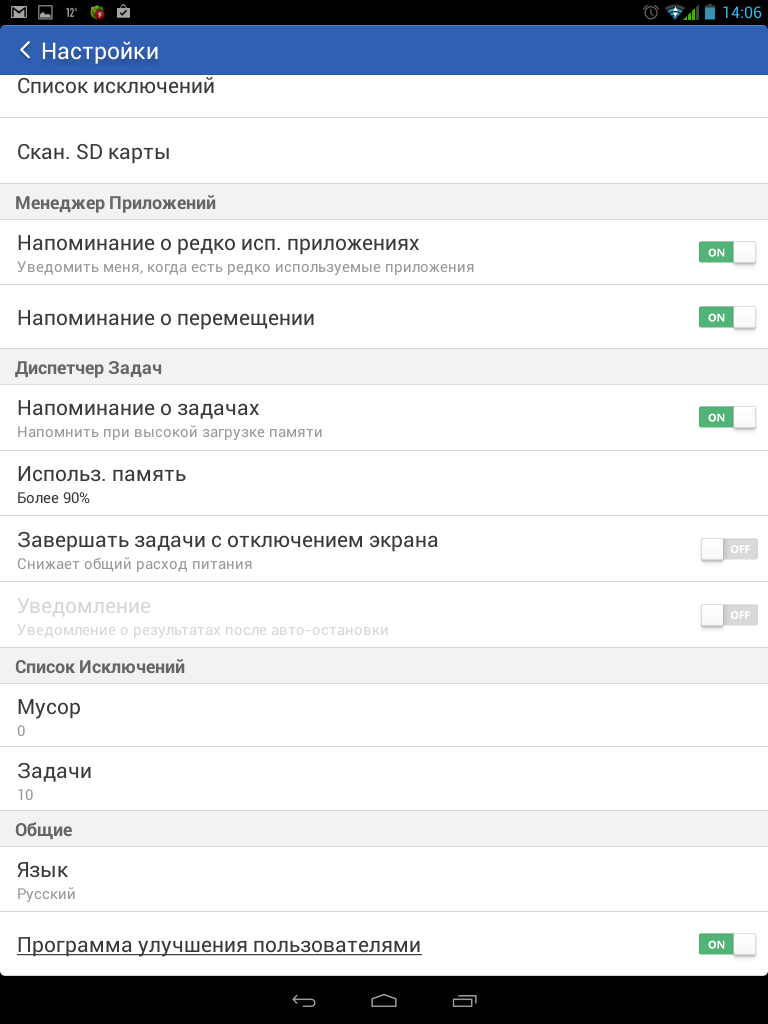Open Скан. SD карты setting
The height and width of the screenshot is (1024, 768).
[384, 151]
